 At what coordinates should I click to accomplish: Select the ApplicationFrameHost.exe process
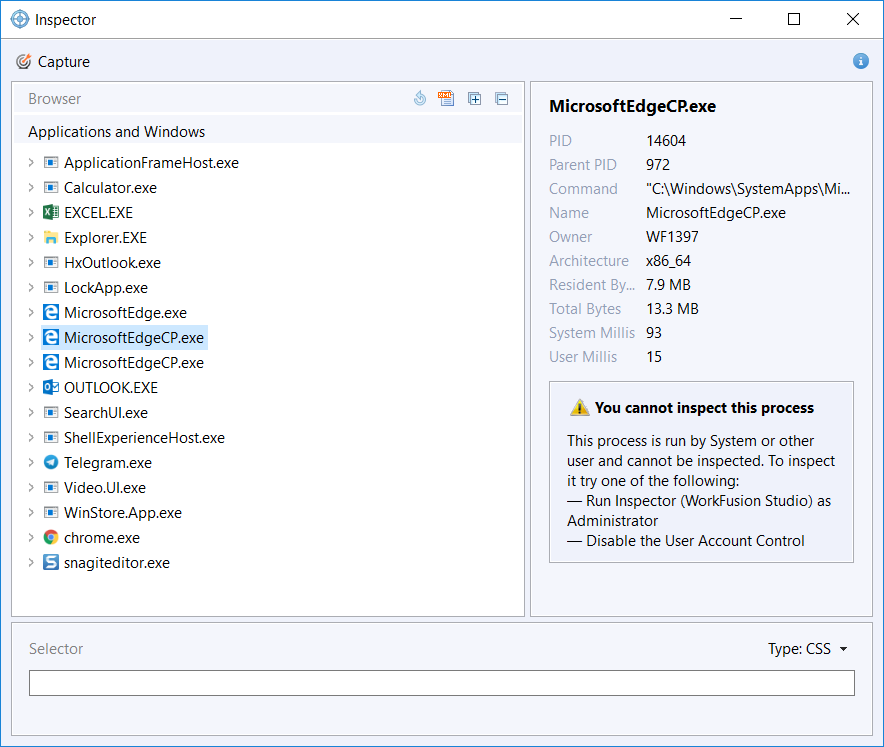coord(151,162)
